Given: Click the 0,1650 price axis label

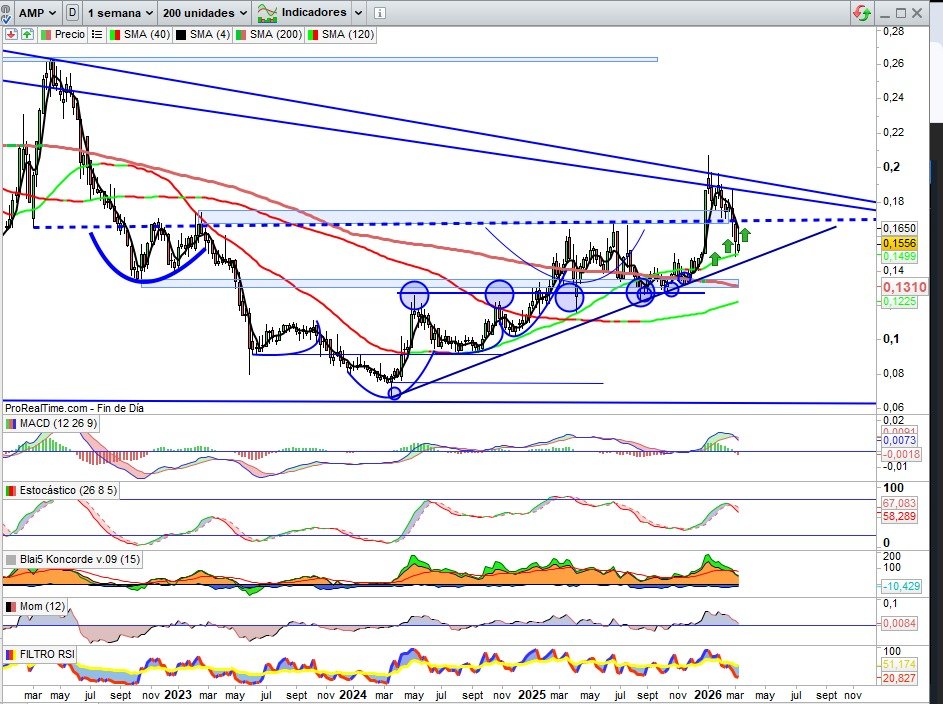Looking at the screenshot, I should coord(899,228).
